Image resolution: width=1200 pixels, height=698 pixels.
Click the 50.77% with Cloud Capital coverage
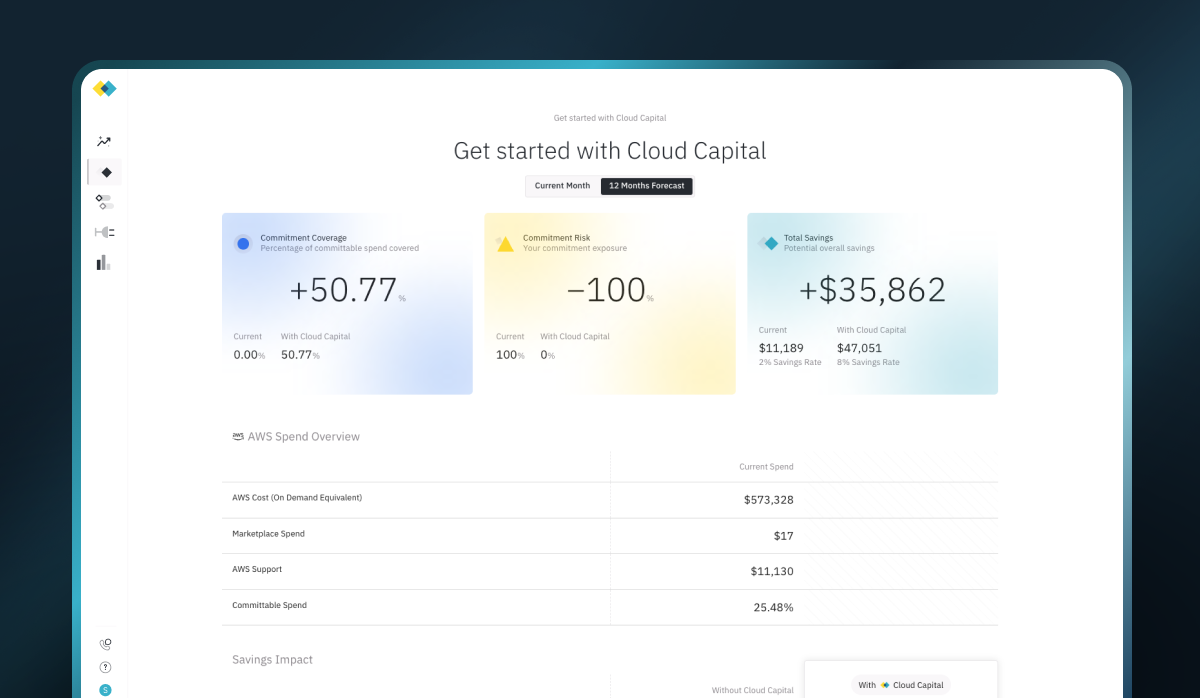[x=300, y=355]
